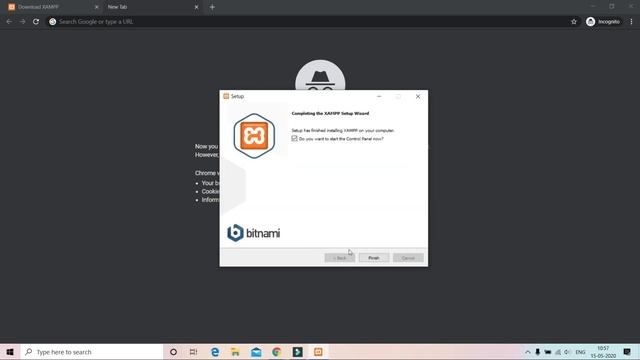
Task: Open the Windows Start menu
Action: tap(10, 352)
